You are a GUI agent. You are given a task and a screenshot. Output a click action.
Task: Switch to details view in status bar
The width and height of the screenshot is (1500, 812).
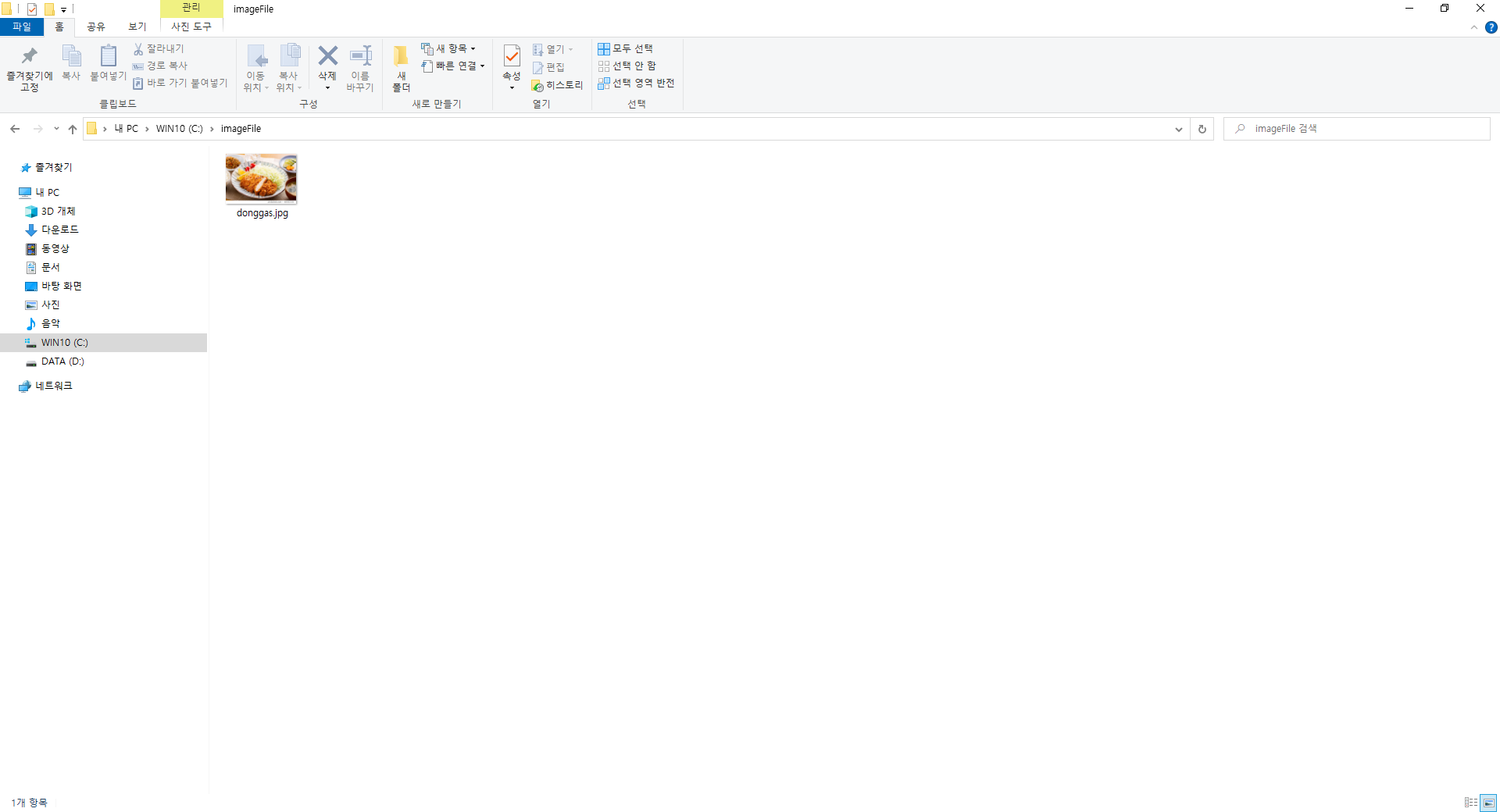[x=1473, y=803]
